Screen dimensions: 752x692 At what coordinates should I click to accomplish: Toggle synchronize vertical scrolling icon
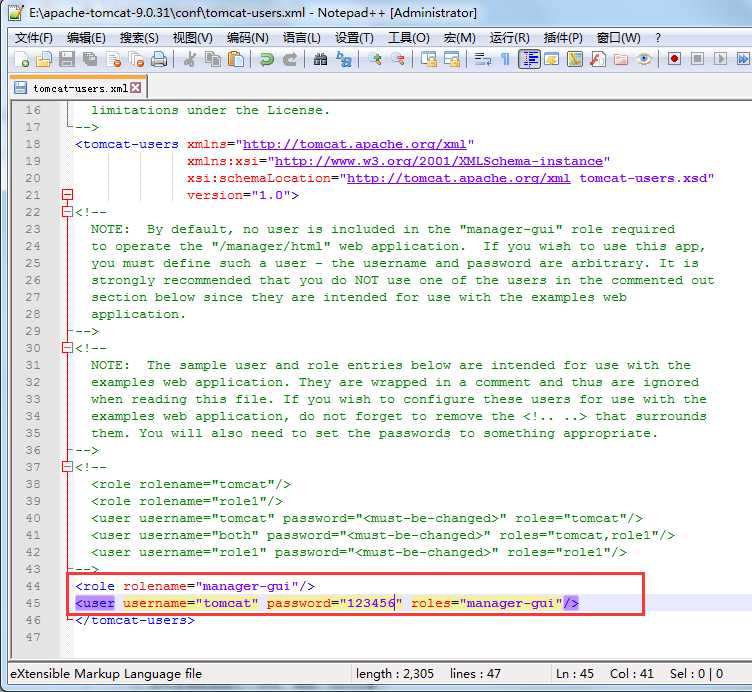pos(429,59)
